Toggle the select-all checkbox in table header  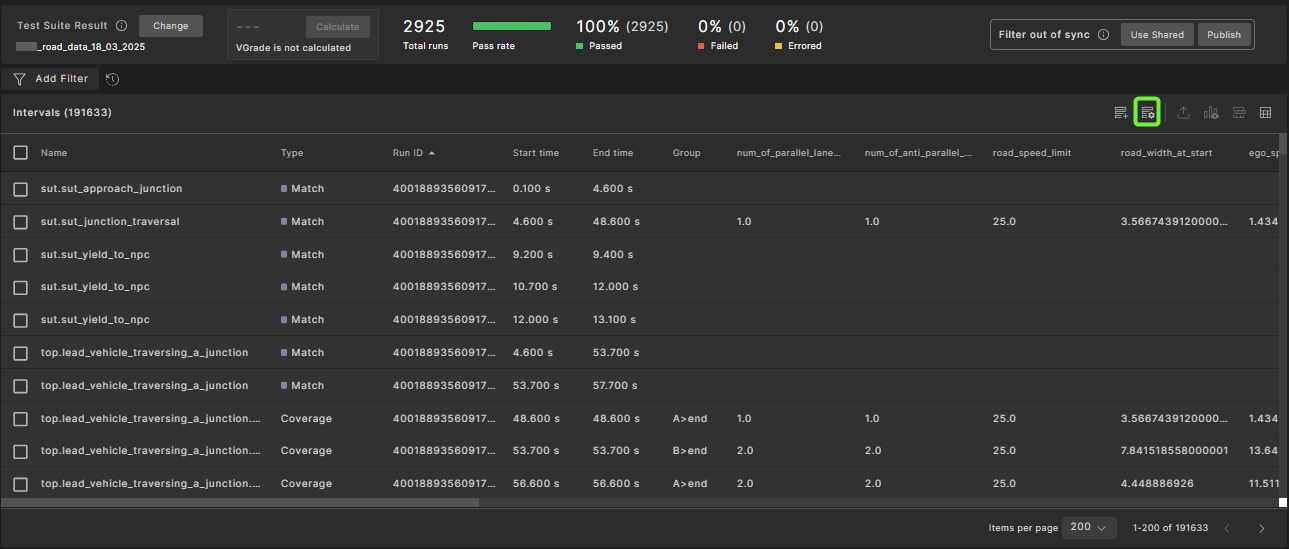point(20,153)
